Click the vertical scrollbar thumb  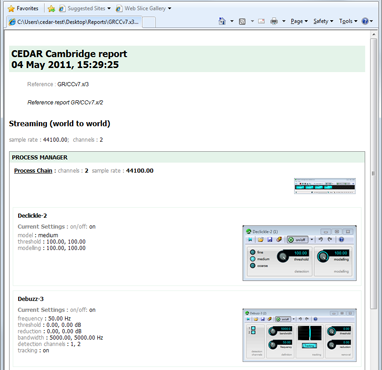point(374,173)
